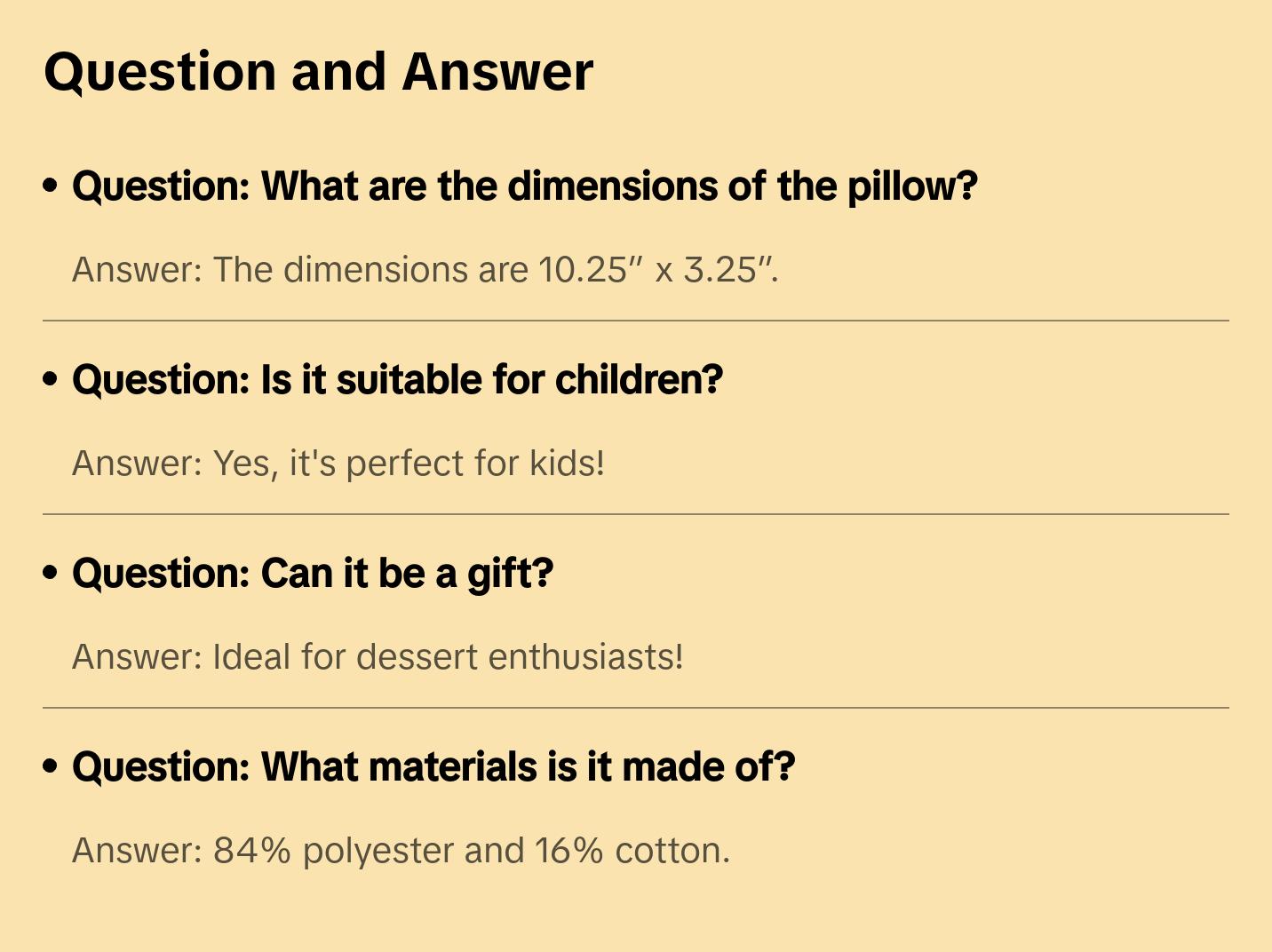
Task: Expand the pillow dimensions question
Action: point(524,186)
